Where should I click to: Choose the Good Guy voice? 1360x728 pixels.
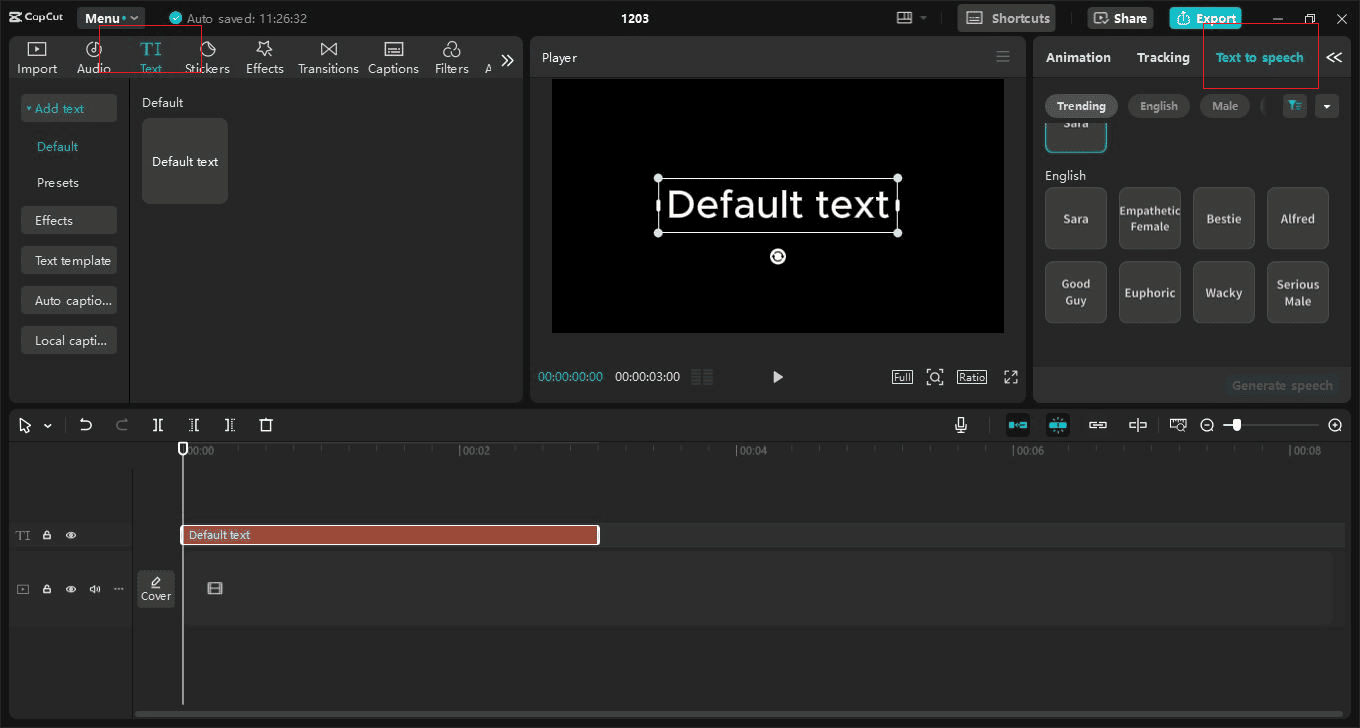tap(1076, 292)
